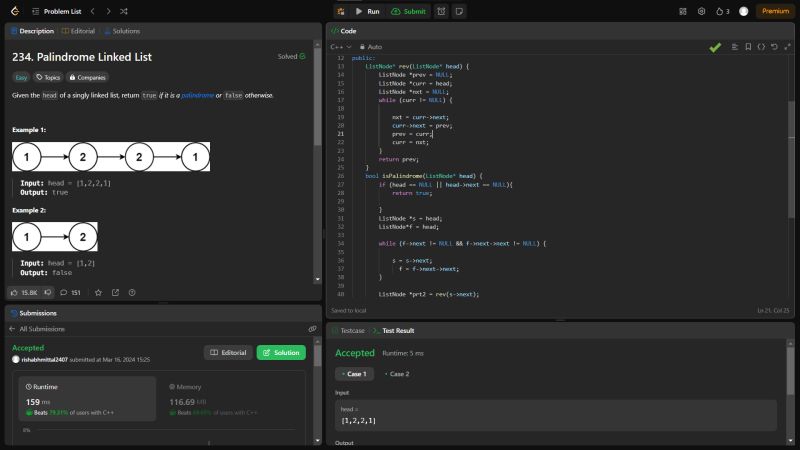Switch to the Solutions tab
800x450 pixels.
tap(122, 31)
